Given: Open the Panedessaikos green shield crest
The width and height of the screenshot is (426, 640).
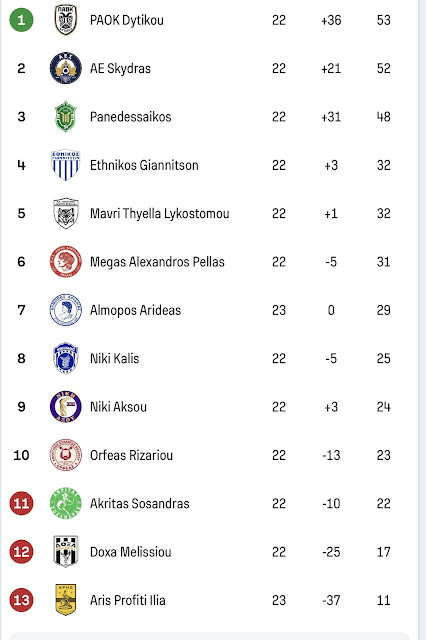Looking at the screenshot, I should coord(66,117).
